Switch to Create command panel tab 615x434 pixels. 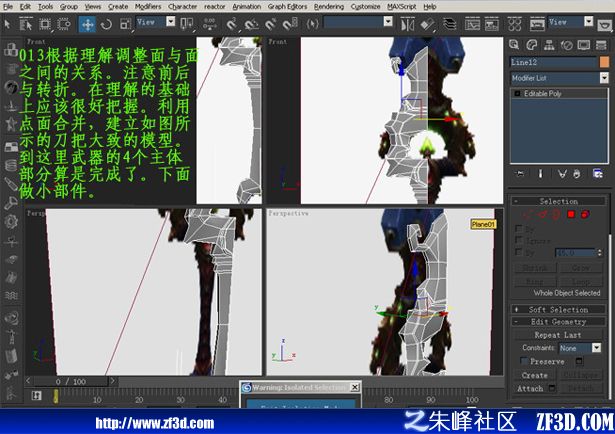514,45
